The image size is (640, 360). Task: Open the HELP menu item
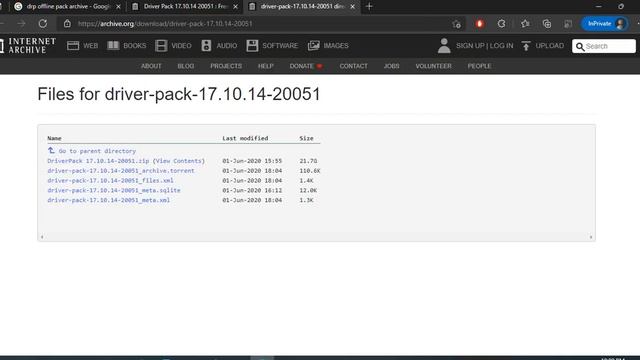(x=265, y=66)
